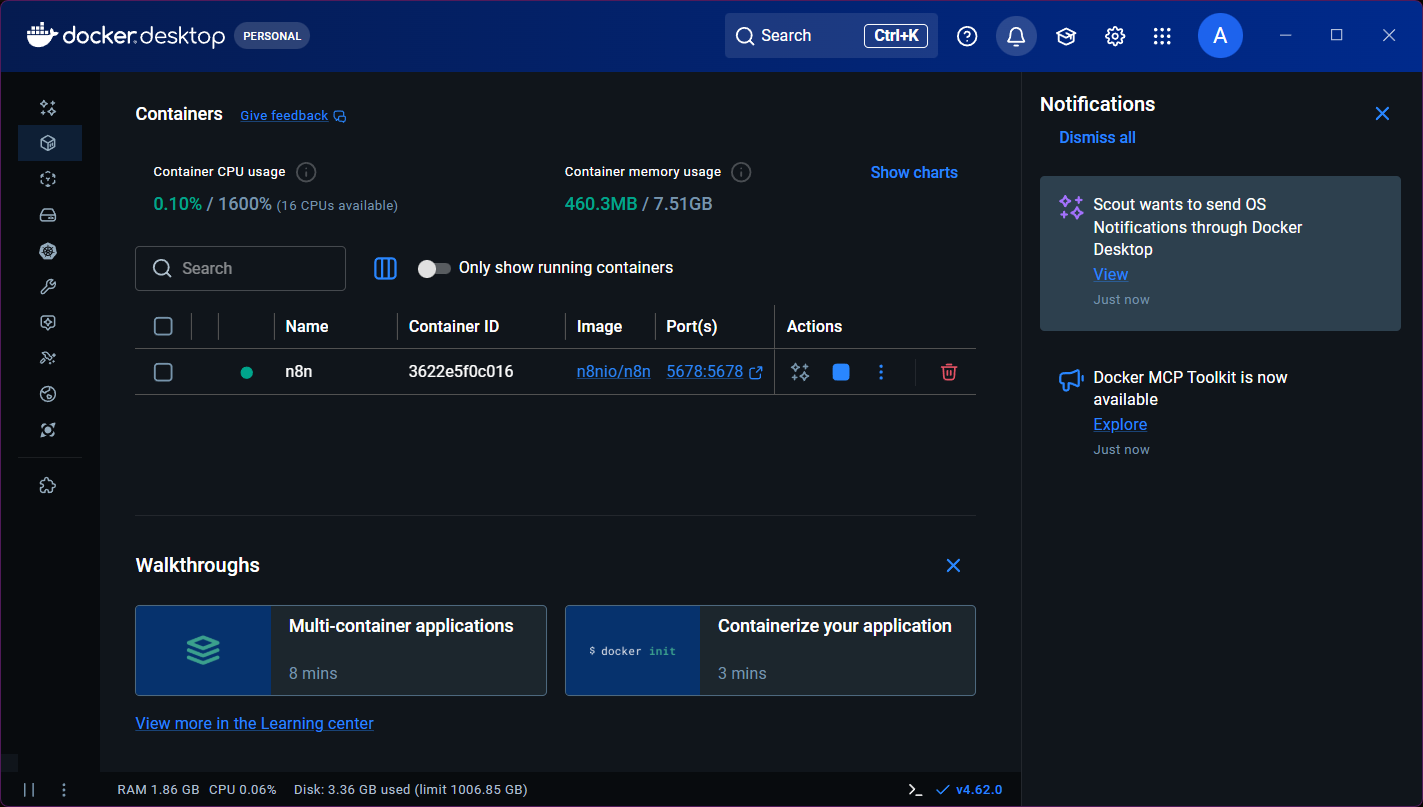Click Explore link under MCP Toolkit notification
1423x807 pixels.
(x=1120, y=424)
